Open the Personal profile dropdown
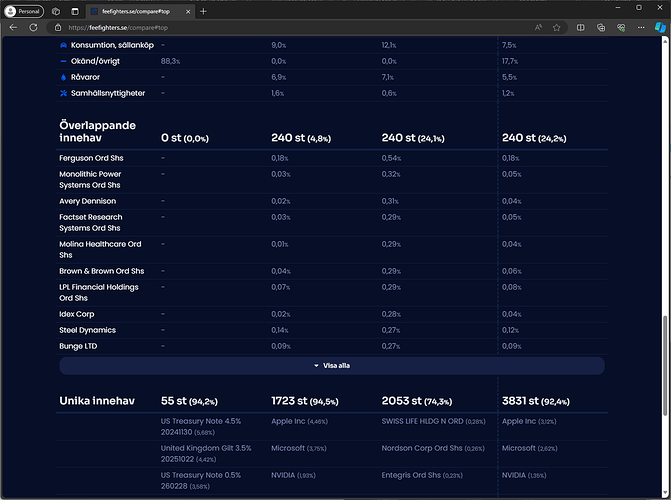This screenshot has height=500, width=671. pos(24,10)
